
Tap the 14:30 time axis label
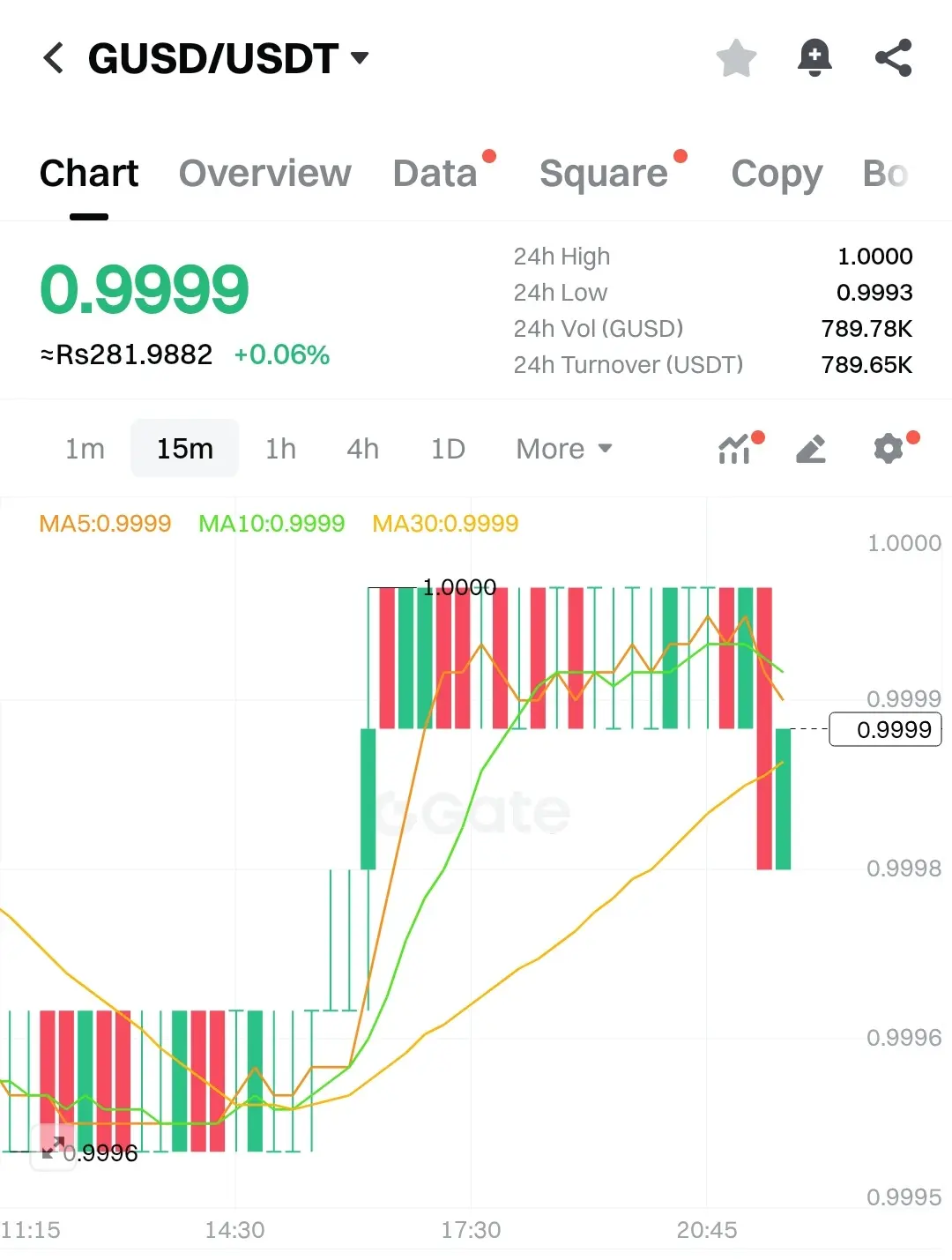234,1230
